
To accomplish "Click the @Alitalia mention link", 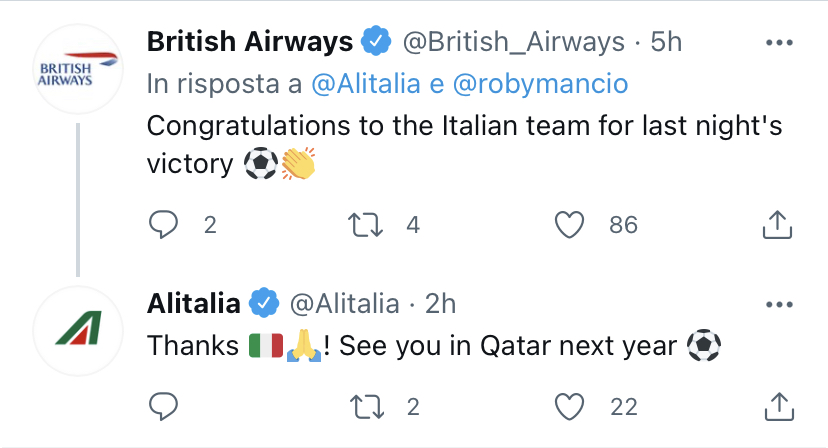I will [365, 85].
